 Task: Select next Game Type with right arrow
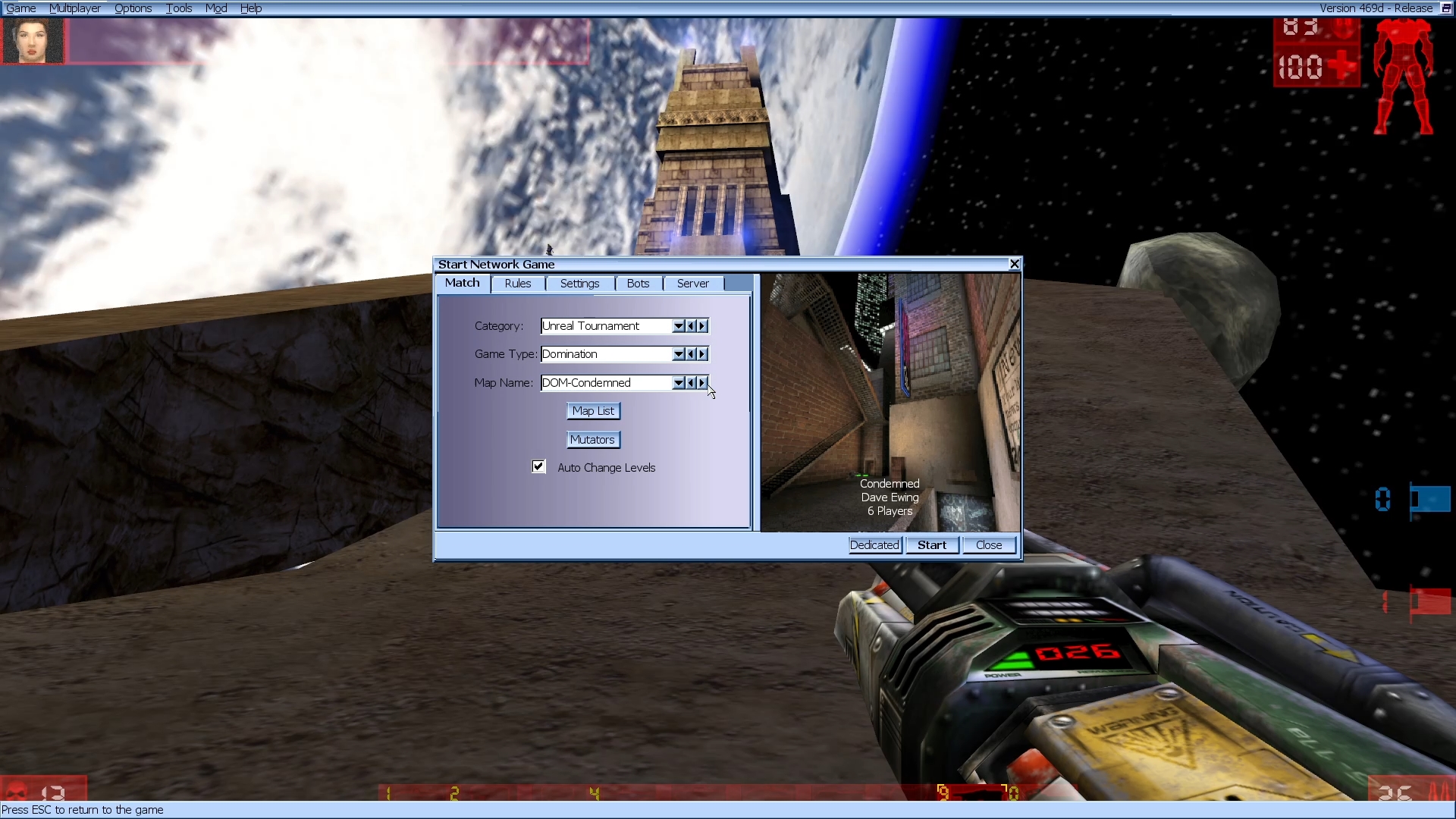(x=702, y=354)
